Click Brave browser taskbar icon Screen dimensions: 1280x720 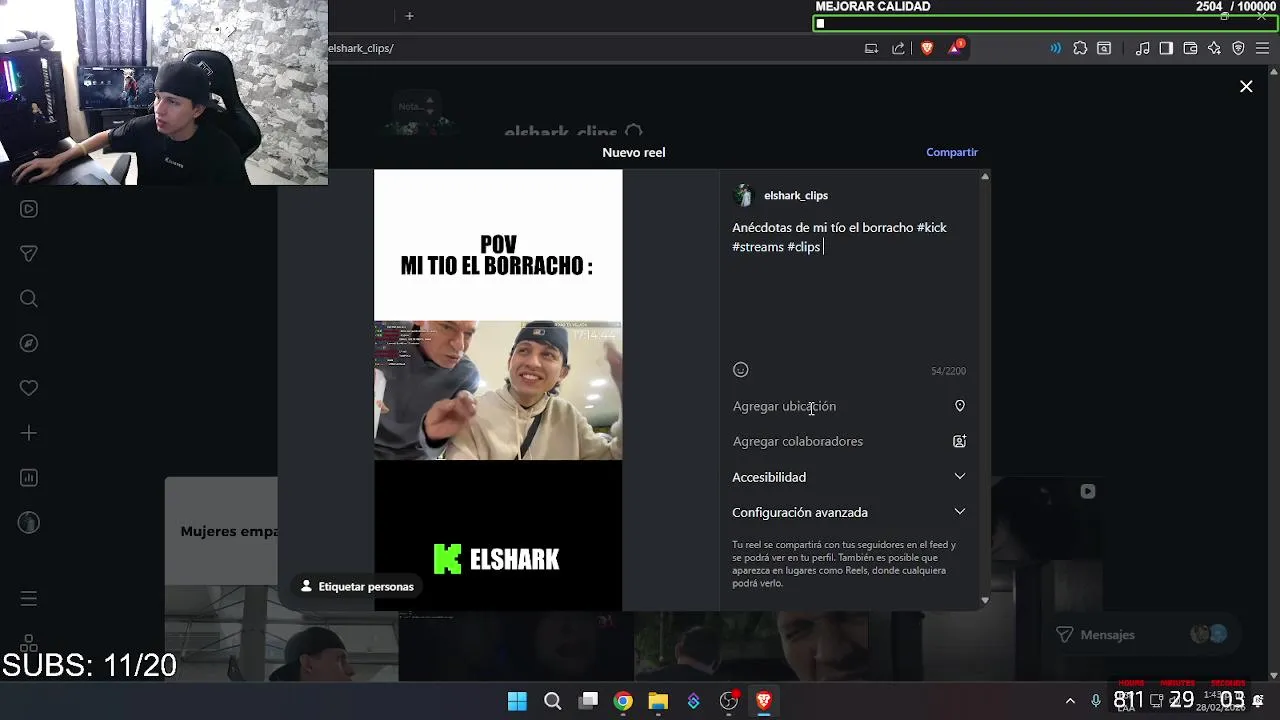pyautogui.click(x=764, y=701)
